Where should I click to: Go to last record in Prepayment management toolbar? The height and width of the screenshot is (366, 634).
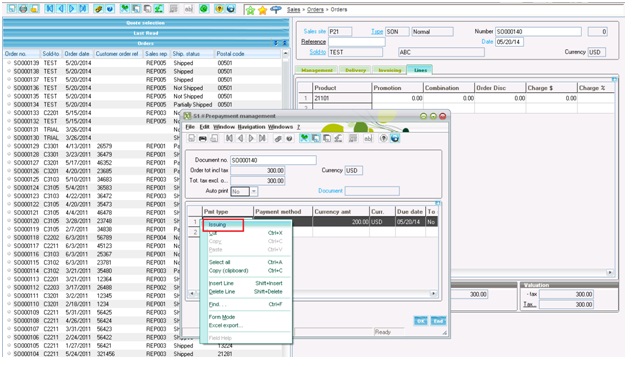(262, 138)
